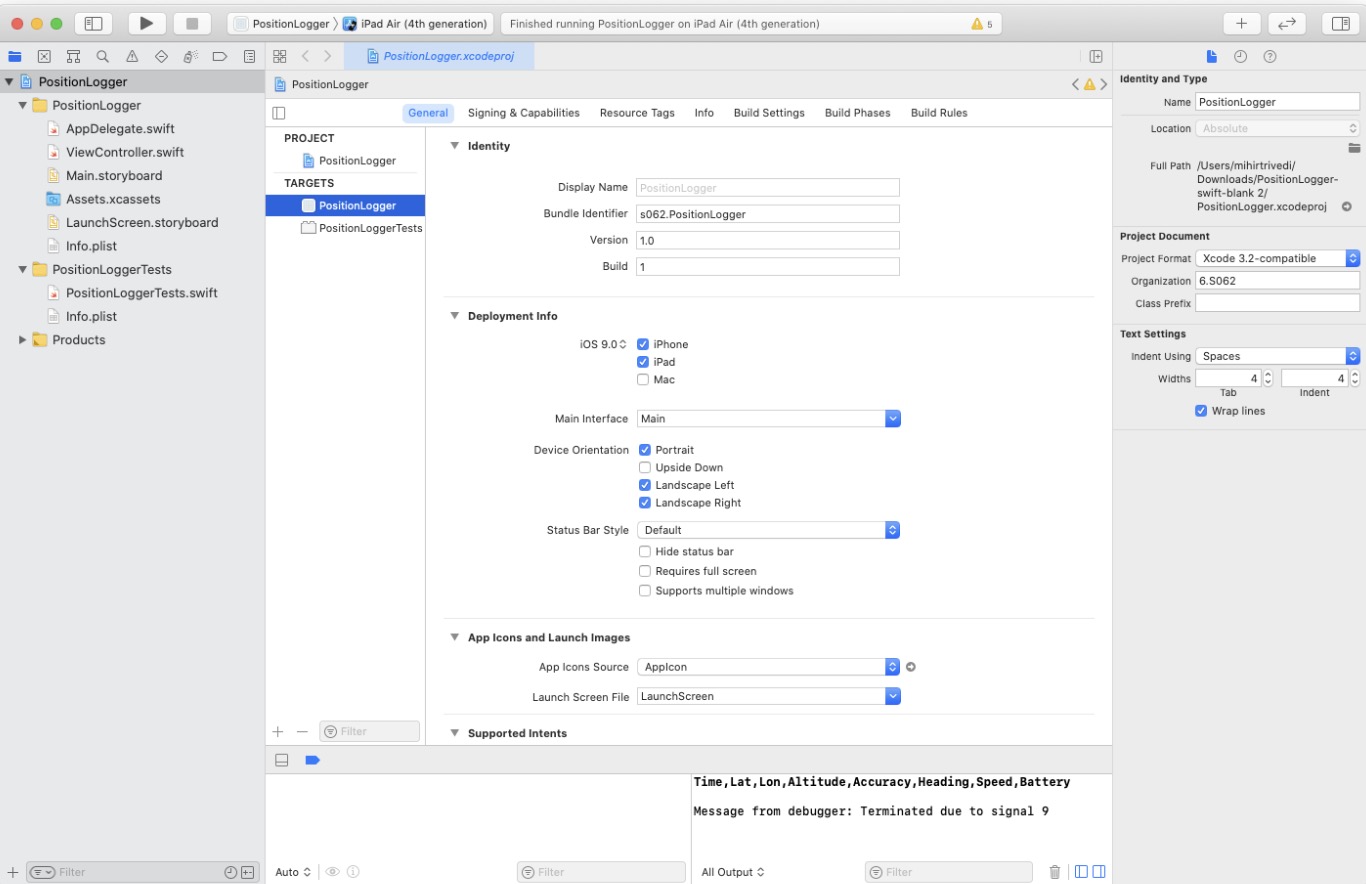The width and height of the screenshot is (1366, 884).
Task: Expand the Products folder in navigator
Action: pos(23,340)
